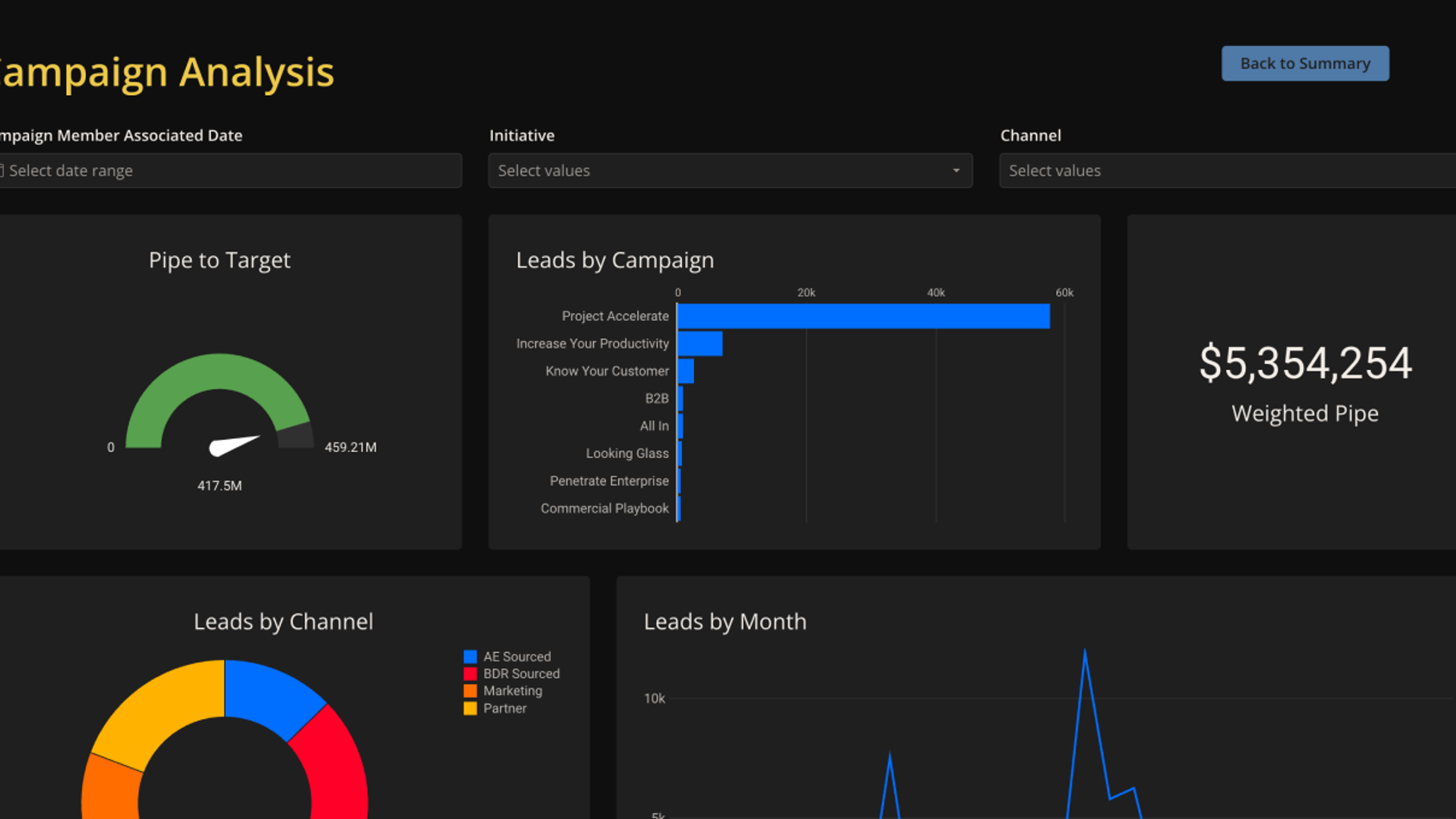
Task: Click the Marketing orange legend swatch
Action: pos(470,691)
